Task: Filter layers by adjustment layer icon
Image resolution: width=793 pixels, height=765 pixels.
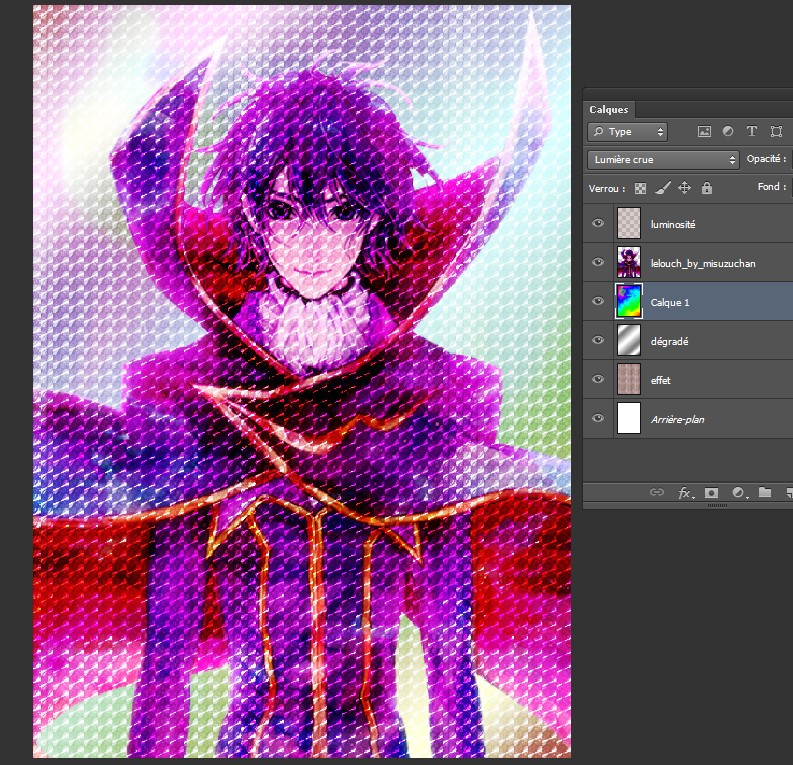Action: [728, 131]
